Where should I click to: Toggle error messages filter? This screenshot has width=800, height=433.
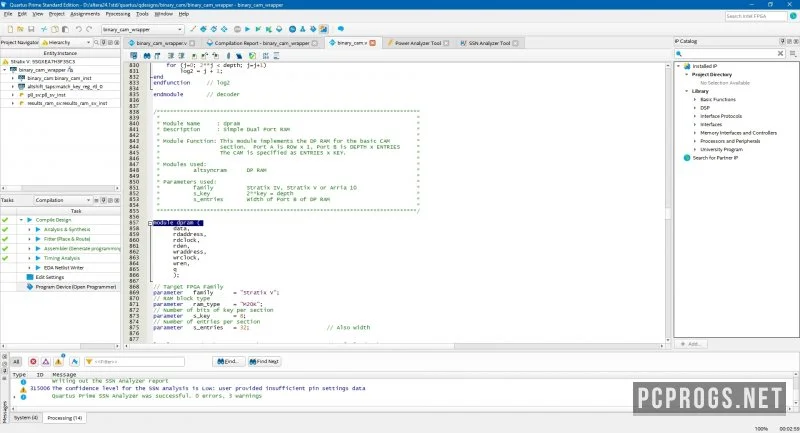point(33,362)
